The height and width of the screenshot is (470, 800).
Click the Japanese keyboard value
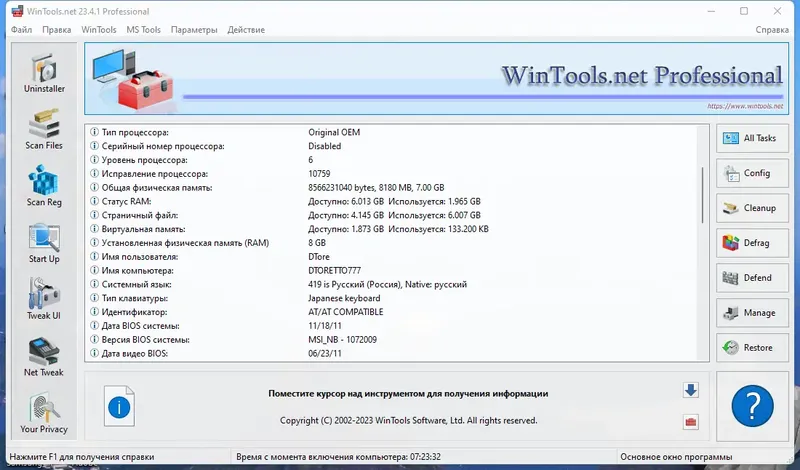pyautogui.click(x=344, y=298)
